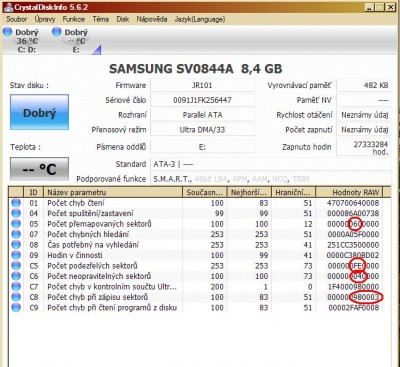The image size is (400, 367).
Task: Select the Počet přemapovaných sektorů row name
Action: [x=99, y=224]
